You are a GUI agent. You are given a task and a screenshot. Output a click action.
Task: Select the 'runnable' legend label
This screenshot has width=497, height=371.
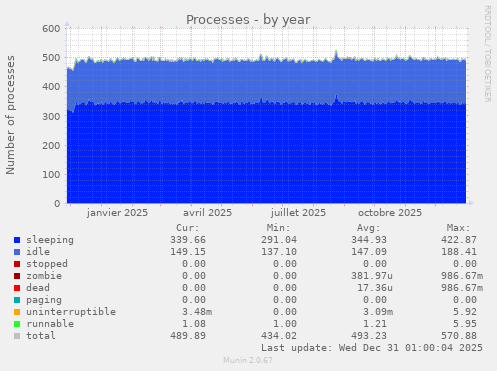(50, 324)
